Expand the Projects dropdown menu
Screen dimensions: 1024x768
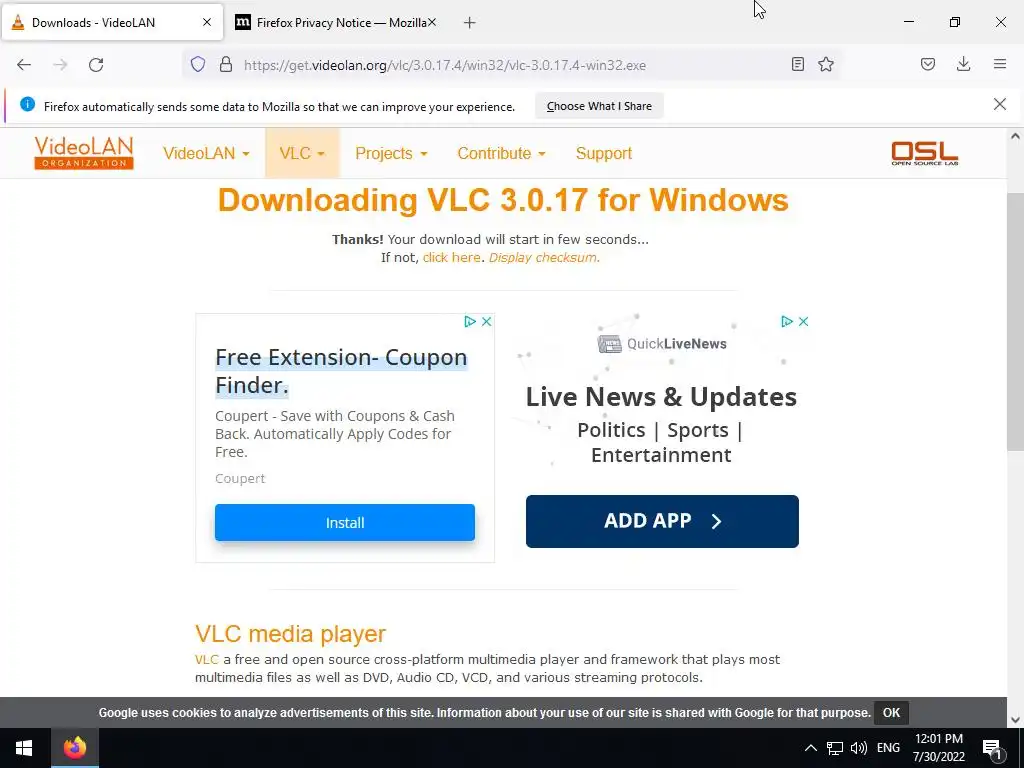[391, 153]
